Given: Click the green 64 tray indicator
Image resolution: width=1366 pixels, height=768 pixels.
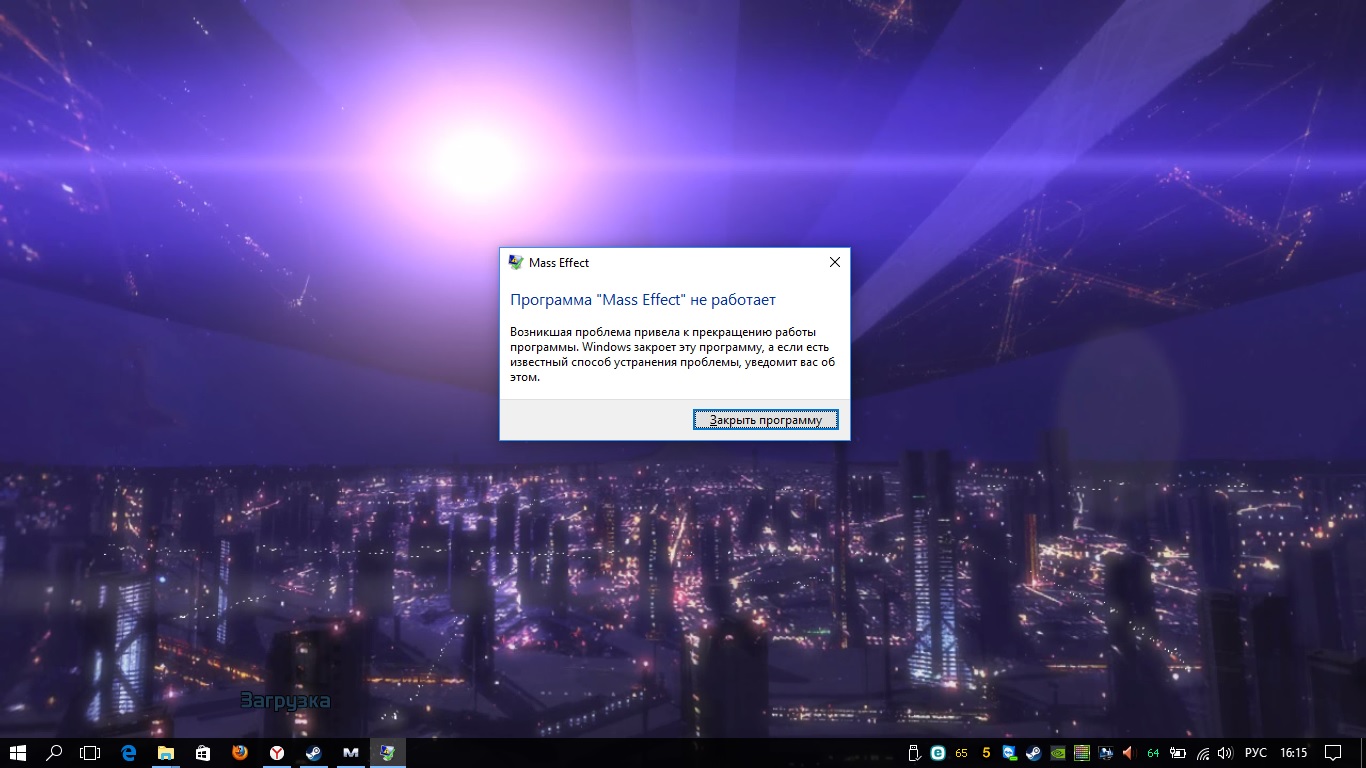Looking at the screenshot, I should (1153, 752).
